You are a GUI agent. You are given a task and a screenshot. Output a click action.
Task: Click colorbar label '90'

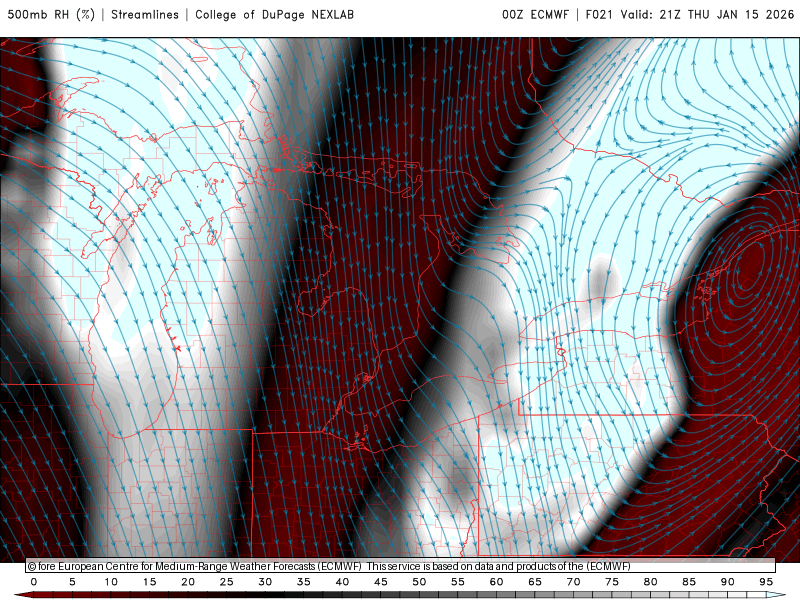727,582
